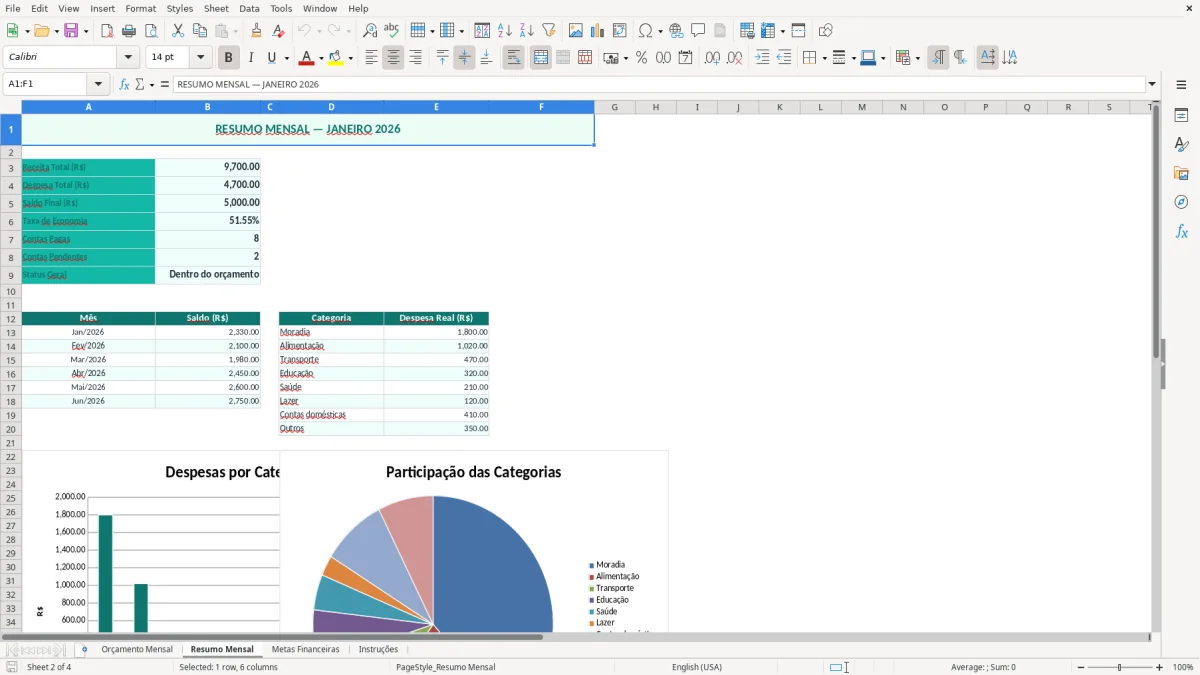The width and height of the screenshot is (1200, 675).
Task: Insert special character omega icon
Action: (645, 31)
